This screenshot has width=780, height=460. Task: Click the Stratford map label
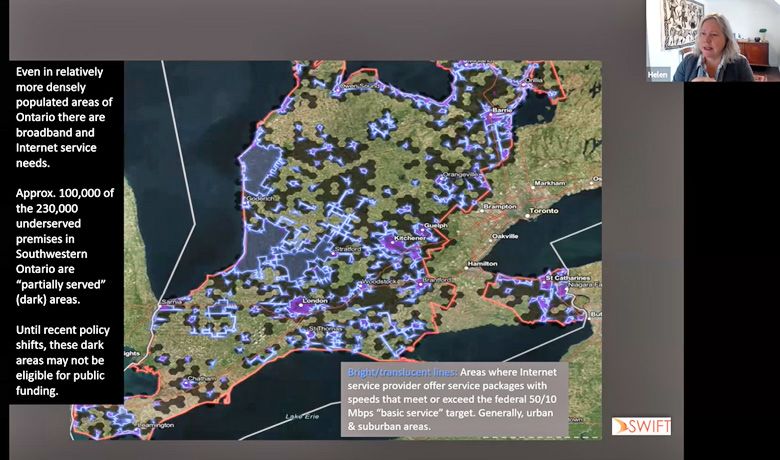click(x=348, y=249)
